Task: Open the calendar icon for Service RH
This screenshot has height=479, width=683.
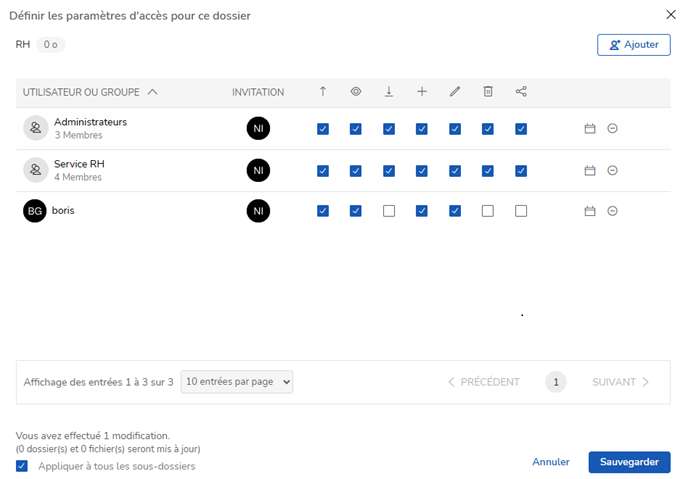Action: [590, 170]
